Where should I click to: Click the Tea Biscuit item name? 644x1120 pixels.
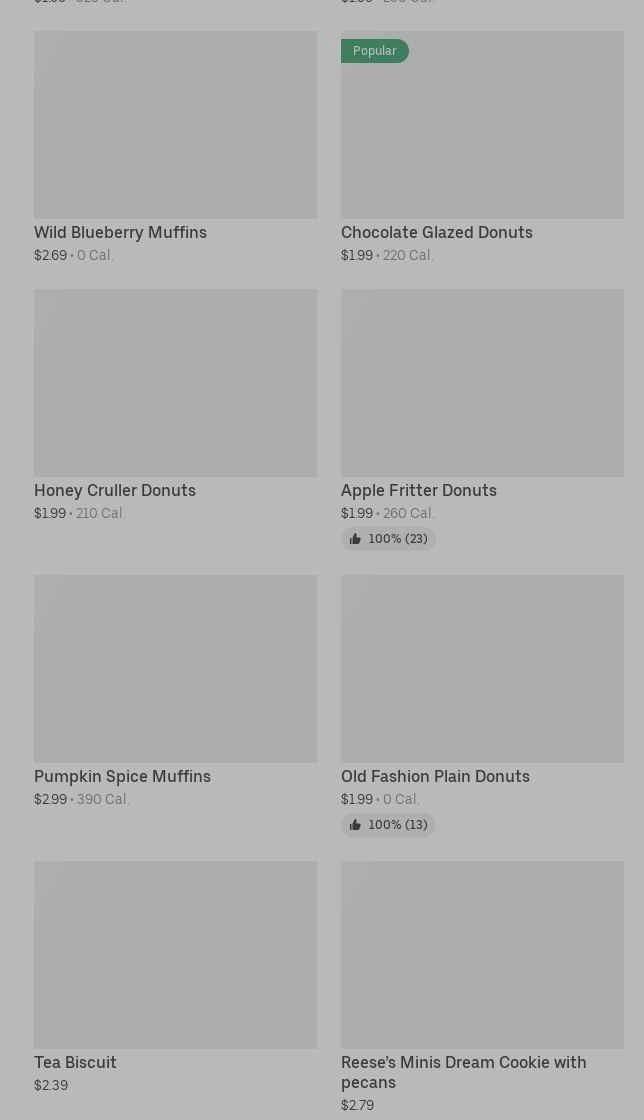pyautogui.click(x=75, y=1062)
